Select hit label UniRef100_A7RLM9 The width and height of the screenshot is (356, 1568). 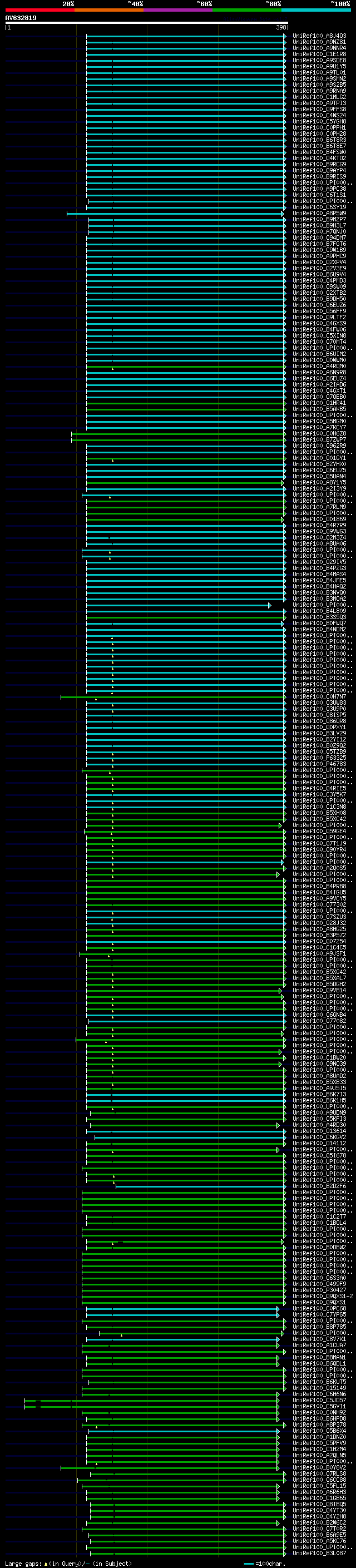pos(319,507)
